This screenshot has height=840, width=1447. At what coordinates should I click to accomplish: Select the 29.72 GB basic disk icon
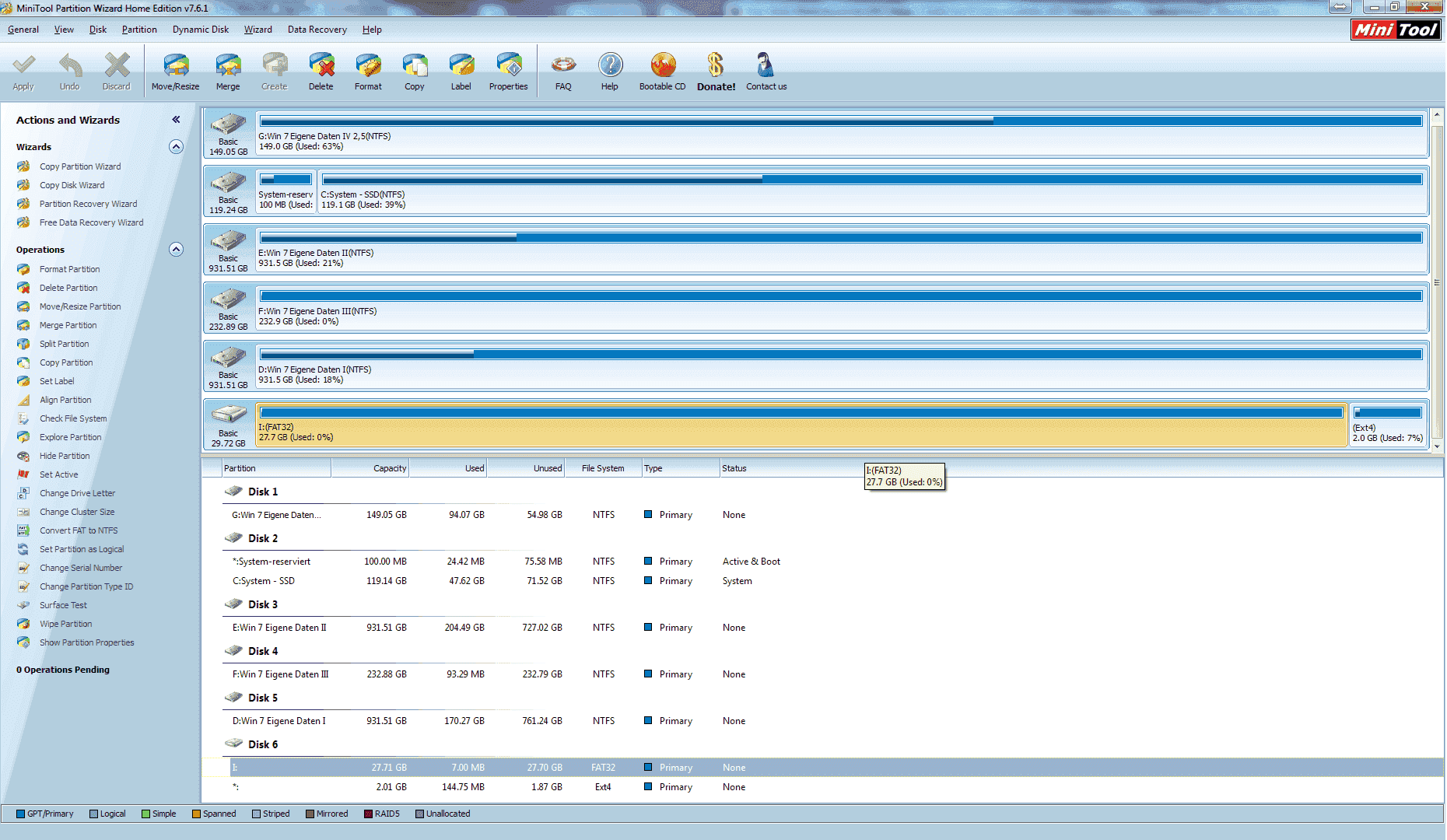pyautogui.click(x=229, y=425)
